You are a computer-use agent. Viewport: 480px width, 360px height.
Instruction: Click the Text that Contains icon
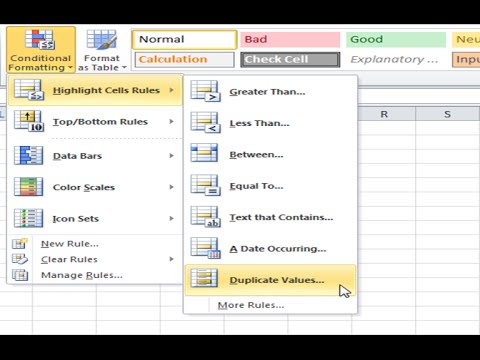click(205, 217)
